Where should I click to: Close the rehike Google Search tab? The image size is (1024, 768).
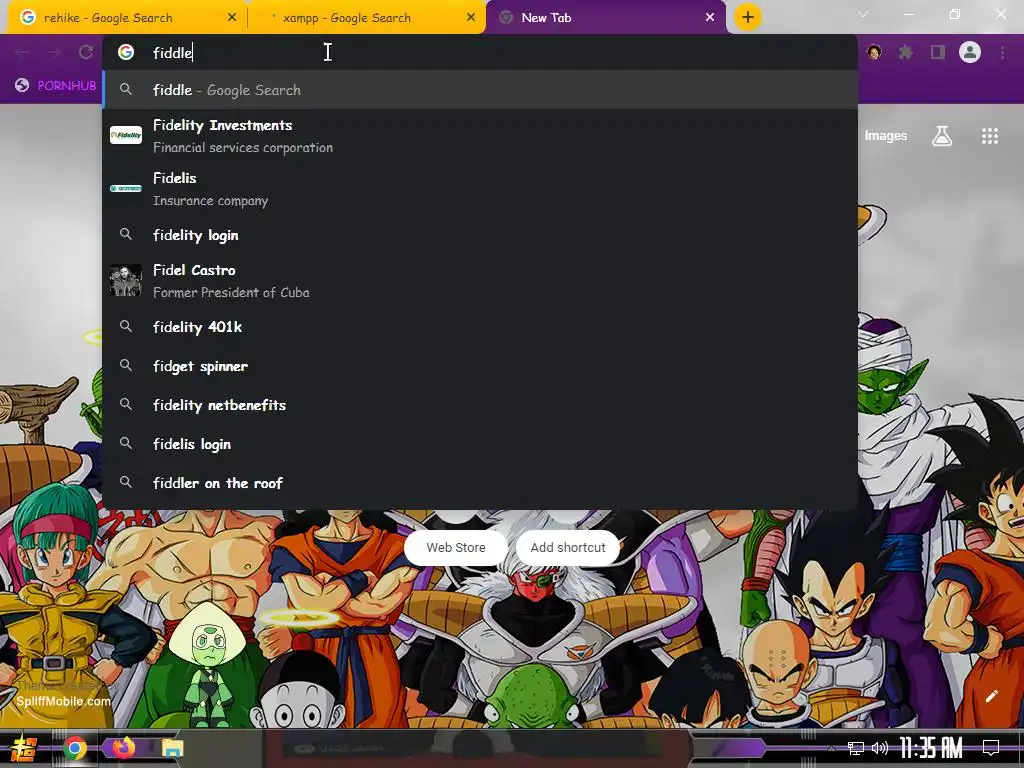(232, 18)
